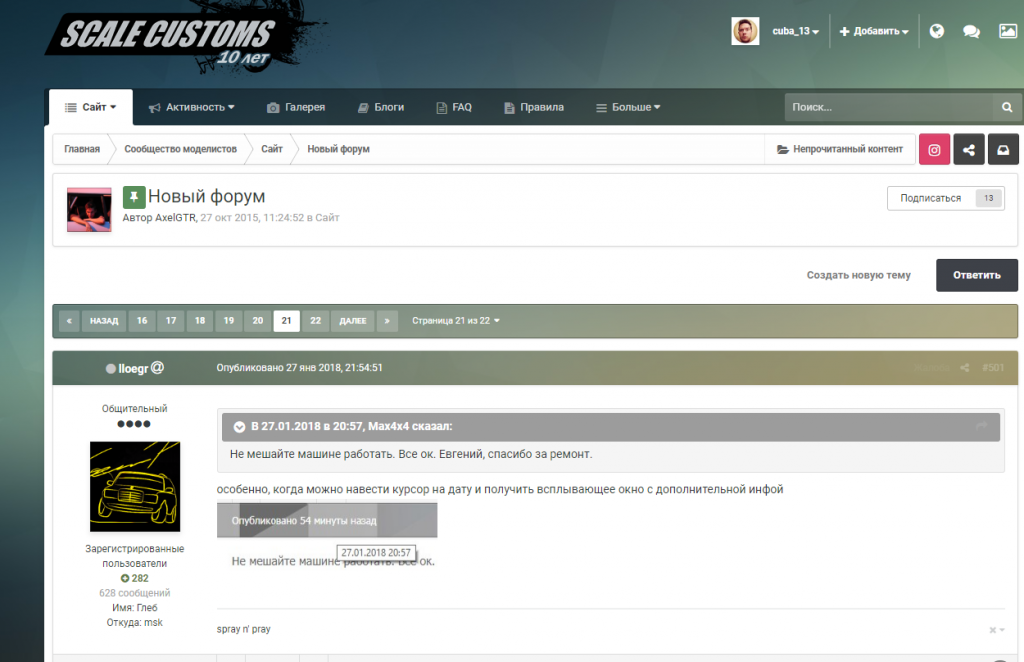Click the globe notifications icon
This screenshot has height=662, width=1024.
[937, 31]
